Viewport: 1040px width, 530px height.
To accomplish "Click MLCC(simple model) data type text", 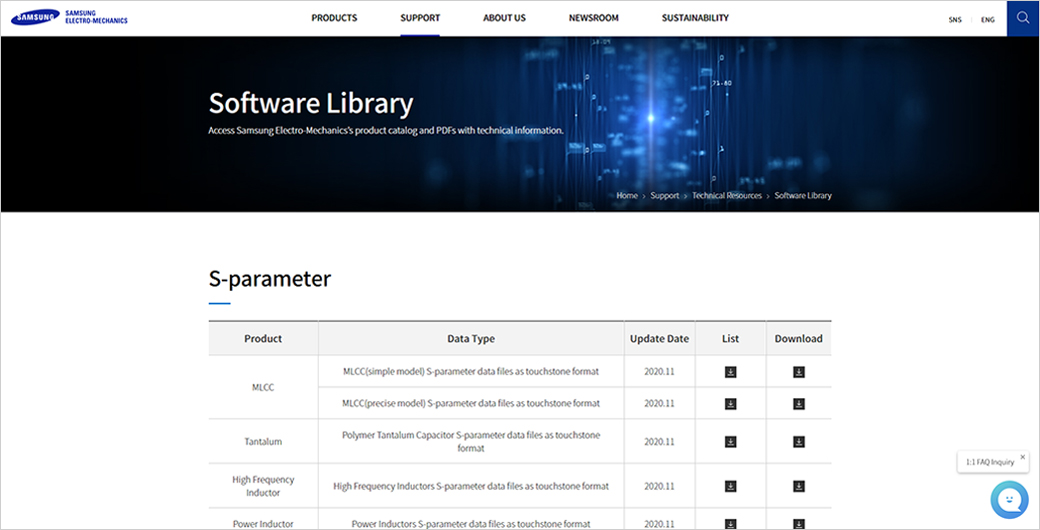I will (x=471, y=371).
